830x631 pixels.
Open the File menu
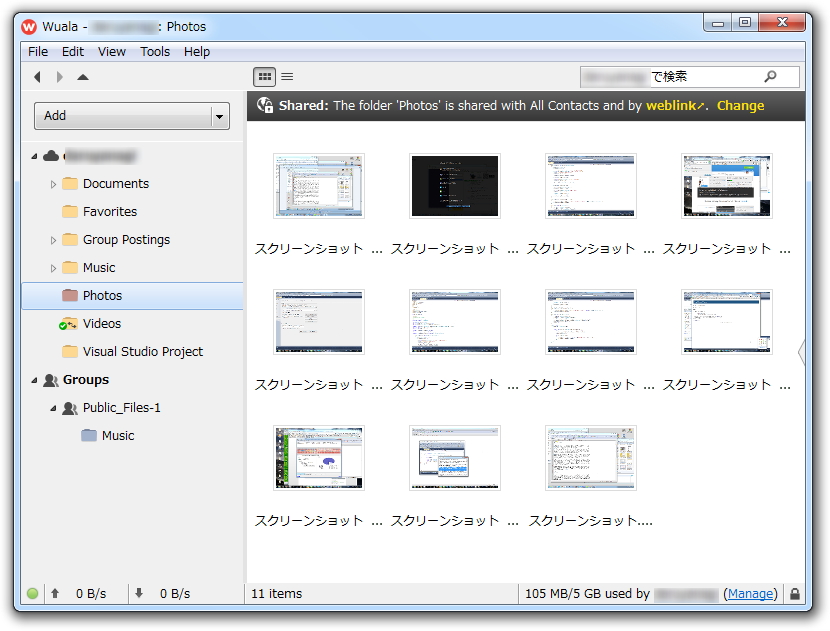[x=38, y=51]
